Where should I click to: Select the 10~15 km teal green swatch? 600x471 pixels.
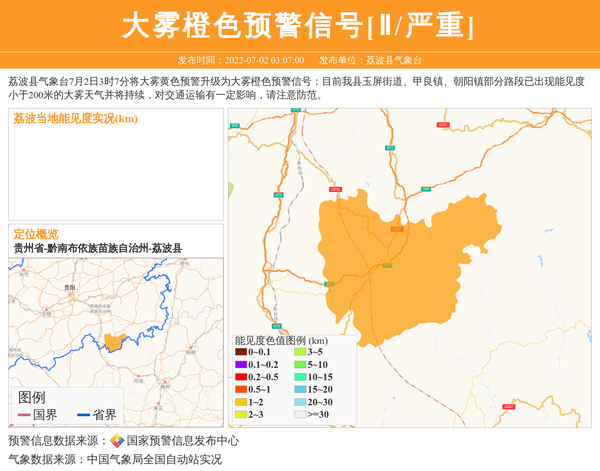(300, 377)
